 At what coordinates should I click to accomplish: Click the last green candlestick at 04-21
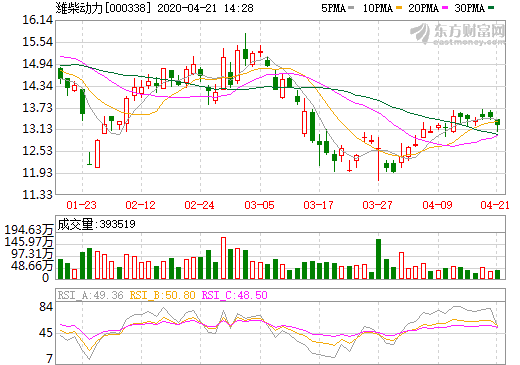pos(498,125)
